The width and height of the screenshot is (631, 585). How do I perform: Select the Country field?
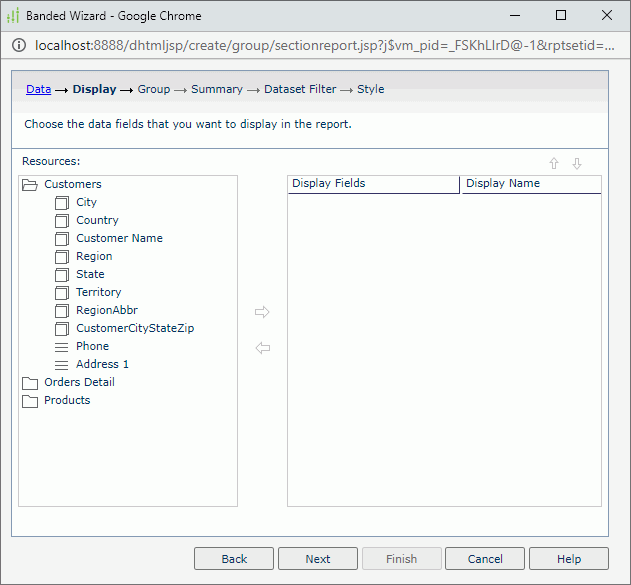97,220
